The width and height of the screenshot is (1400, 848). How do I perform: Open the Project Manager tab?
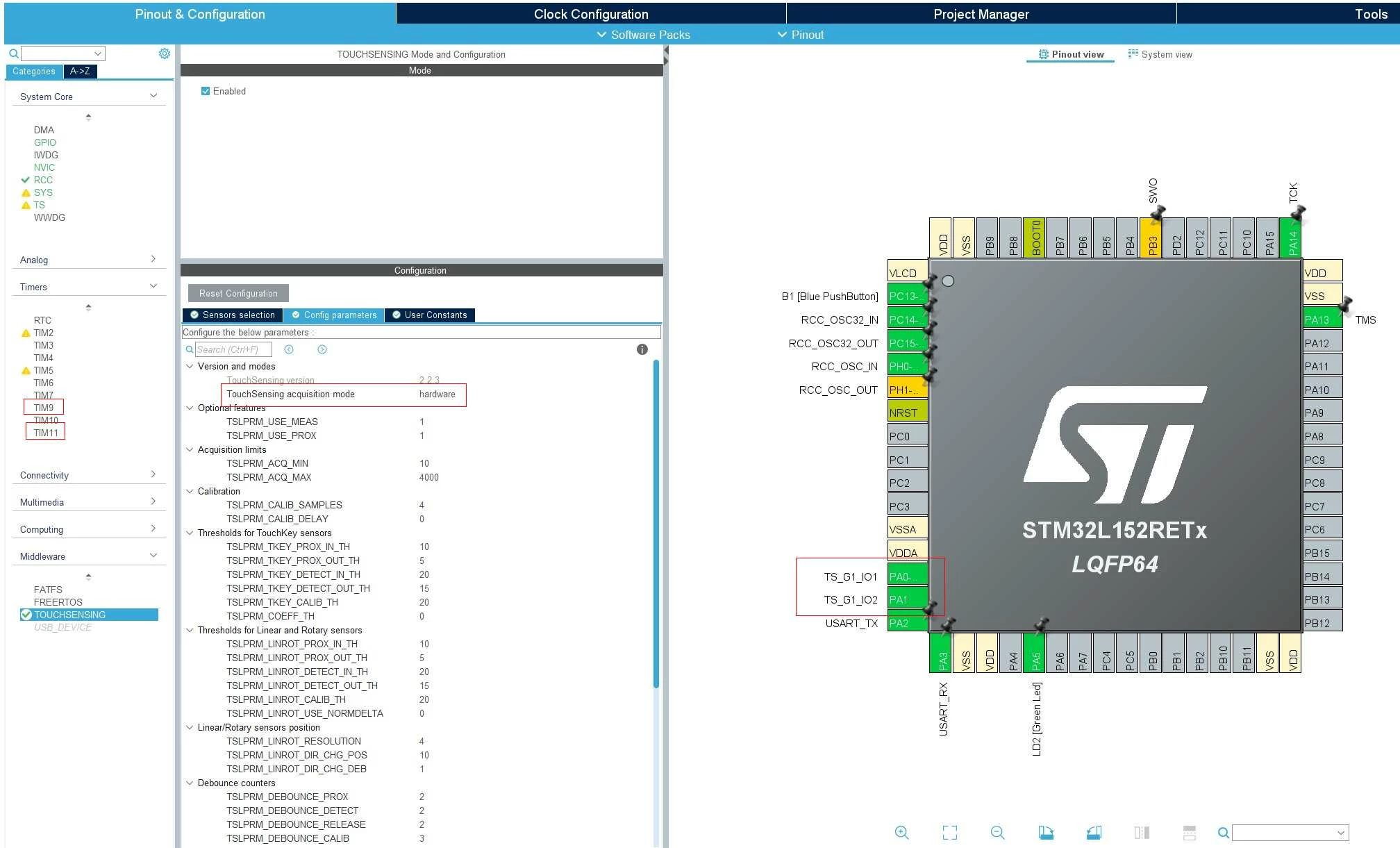click(981, 14)
